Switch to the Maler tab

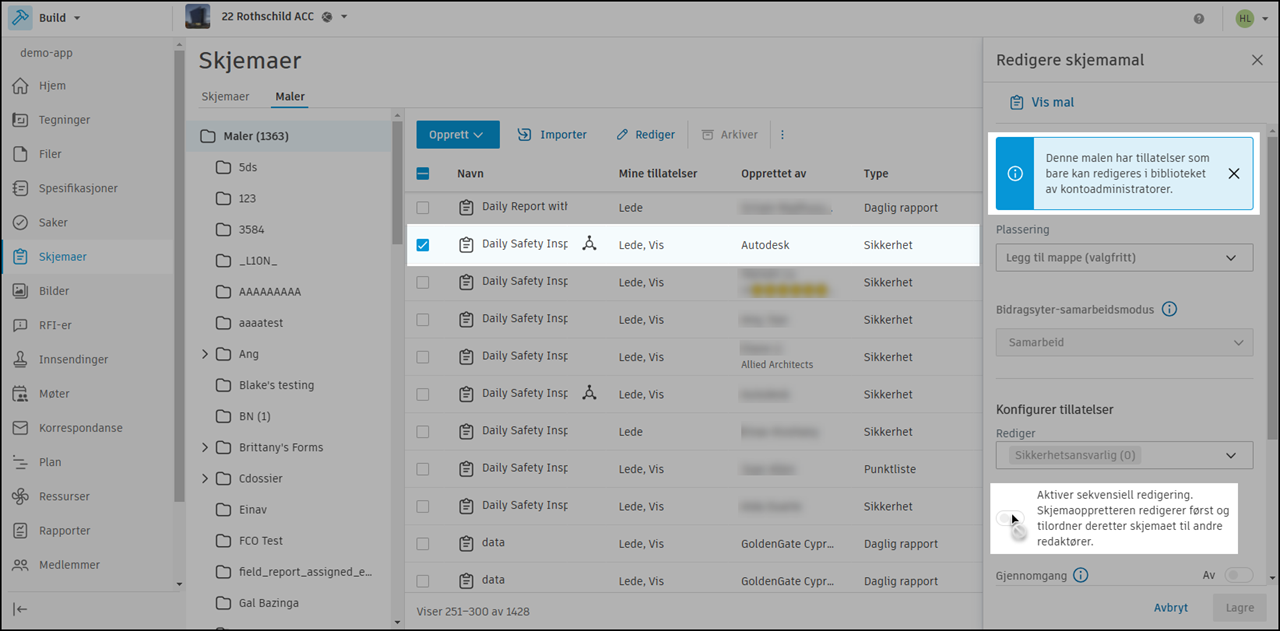290,97
